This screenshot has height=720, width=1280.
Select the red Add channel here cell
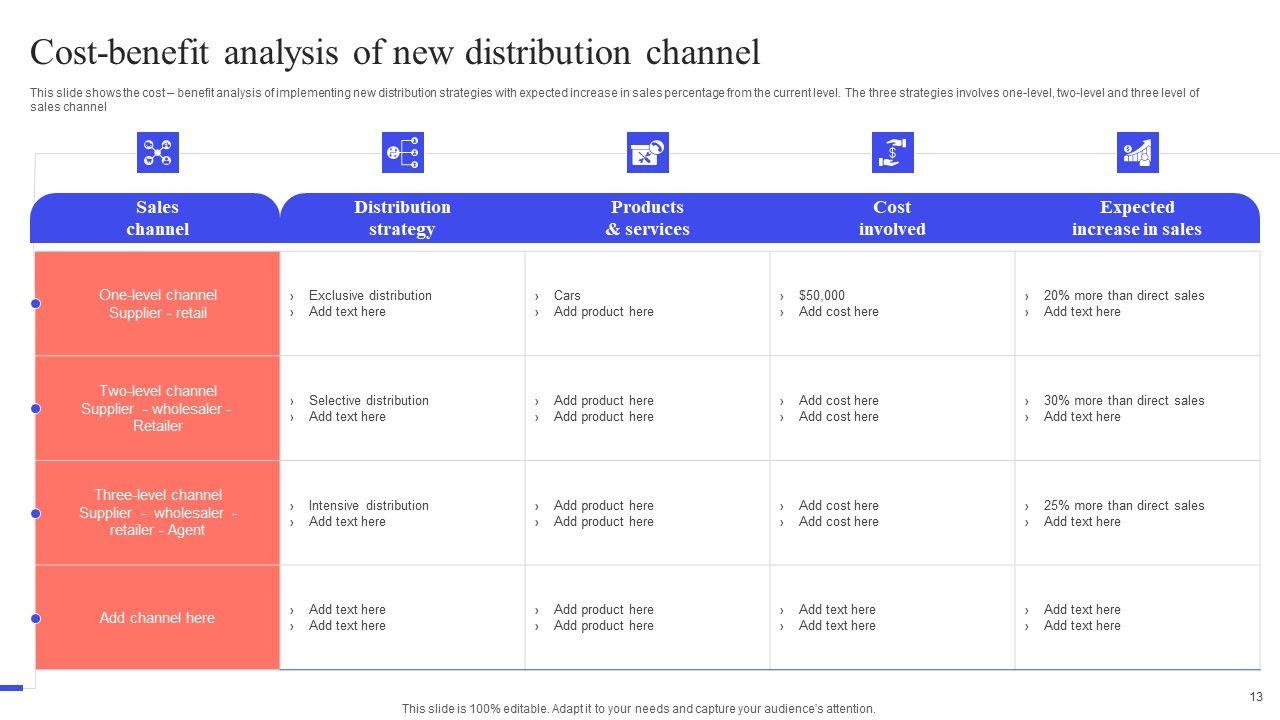click(x=157, y=618)
